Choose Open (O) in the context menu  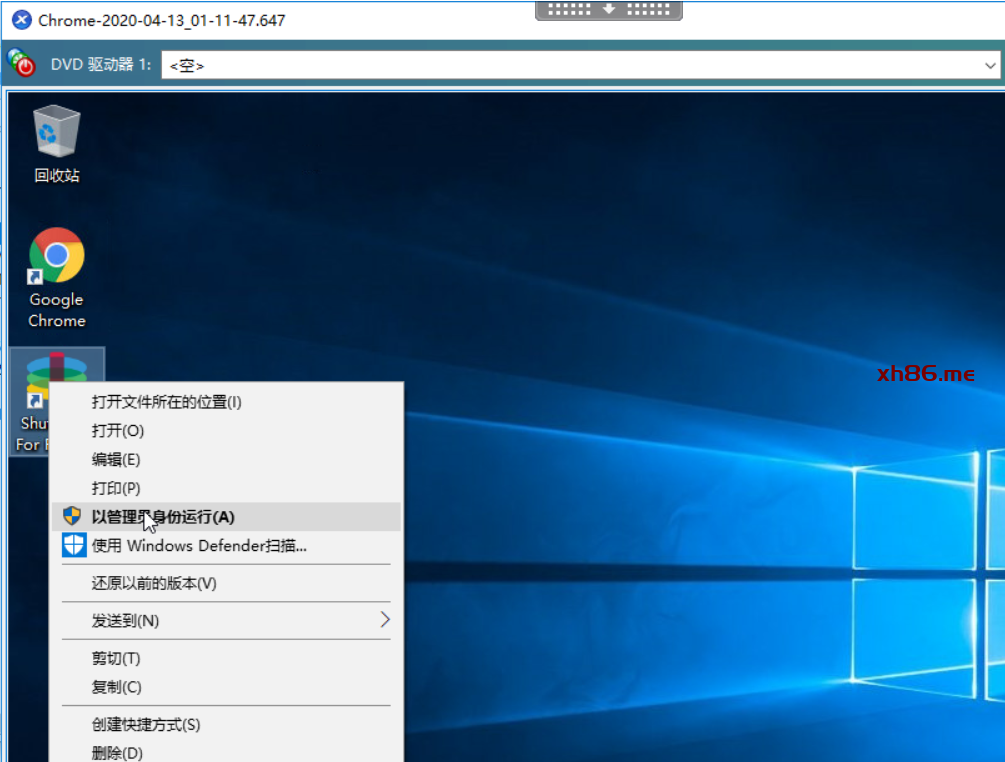118,430
